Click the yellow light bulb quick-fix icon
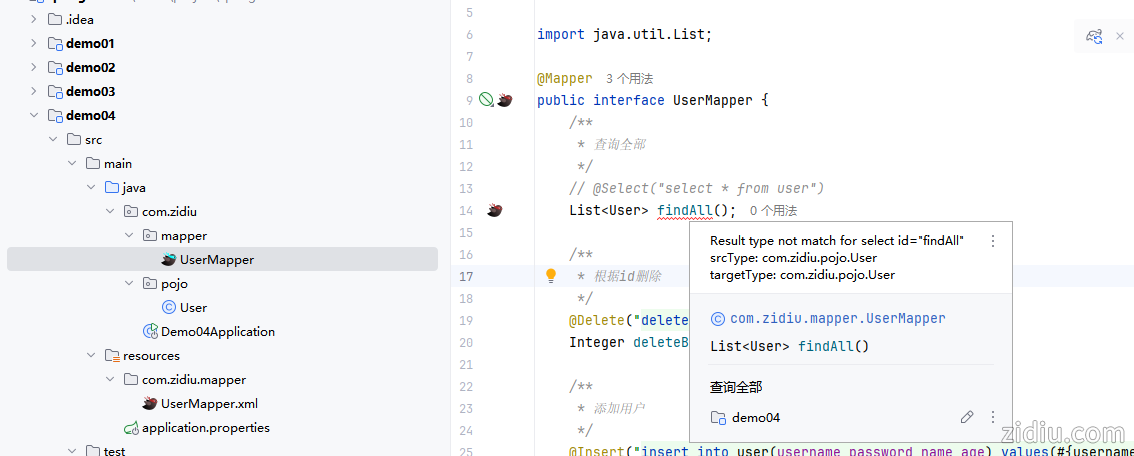1134x456 pixels. [x=550, y=276]
